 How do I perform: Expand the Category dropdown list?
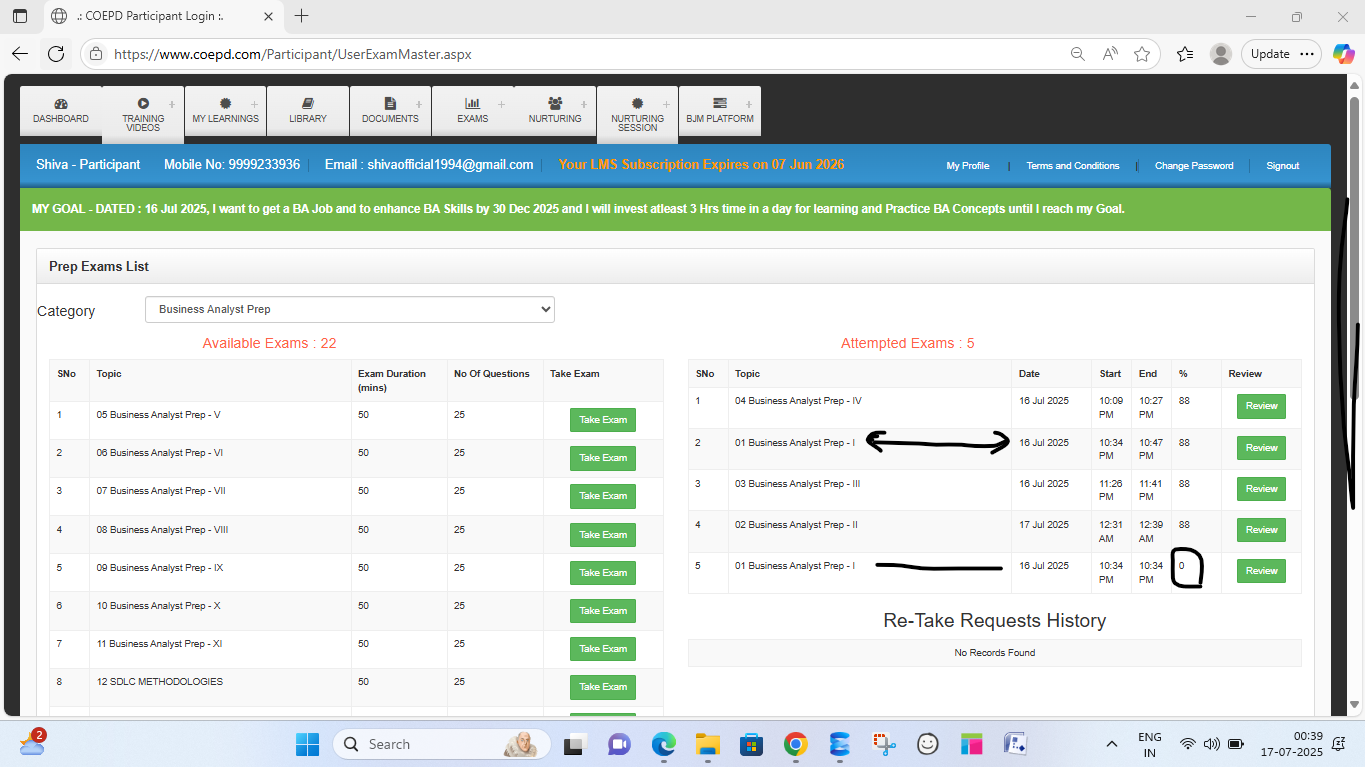tap(349, 310)
